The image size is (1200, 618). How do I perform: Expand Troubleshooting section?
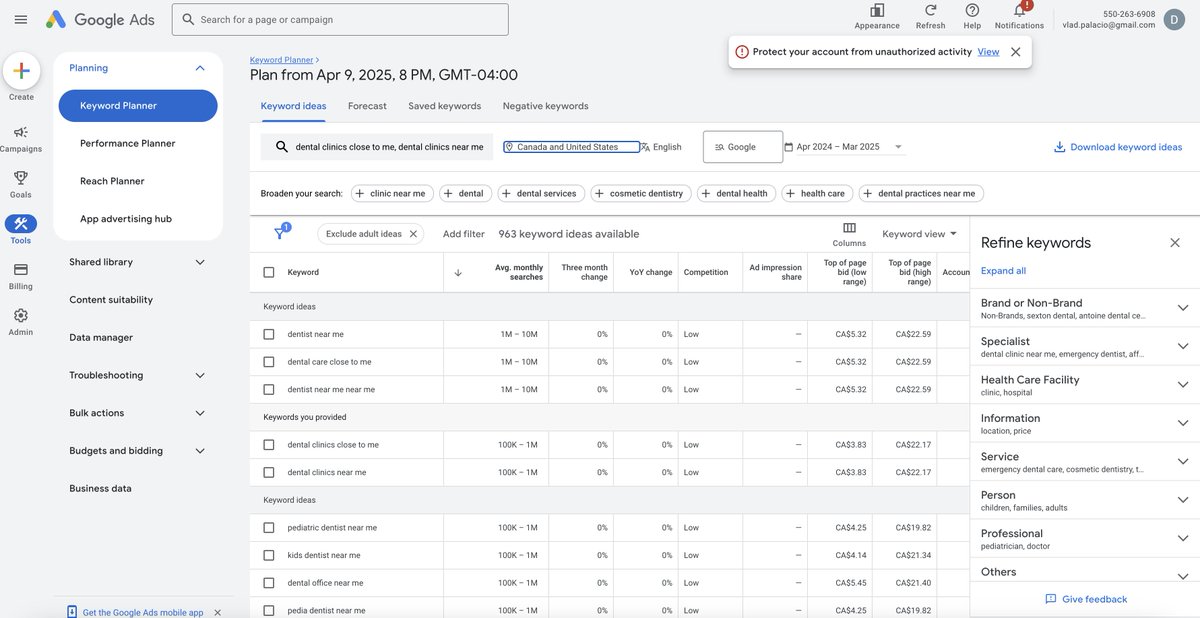pyautogui.click(x=199, y=375)
